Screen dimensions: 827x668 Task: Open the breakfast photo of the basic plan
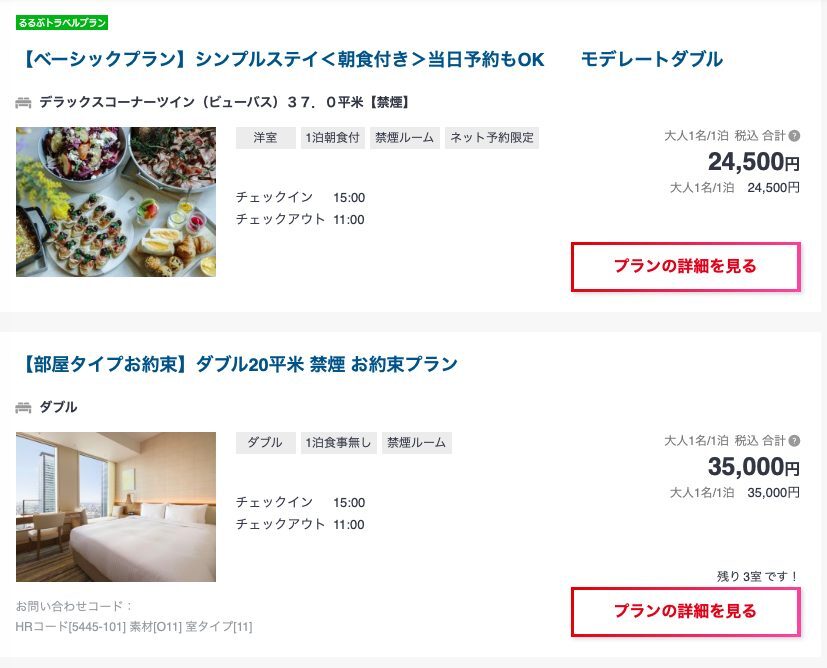(116, 201)
